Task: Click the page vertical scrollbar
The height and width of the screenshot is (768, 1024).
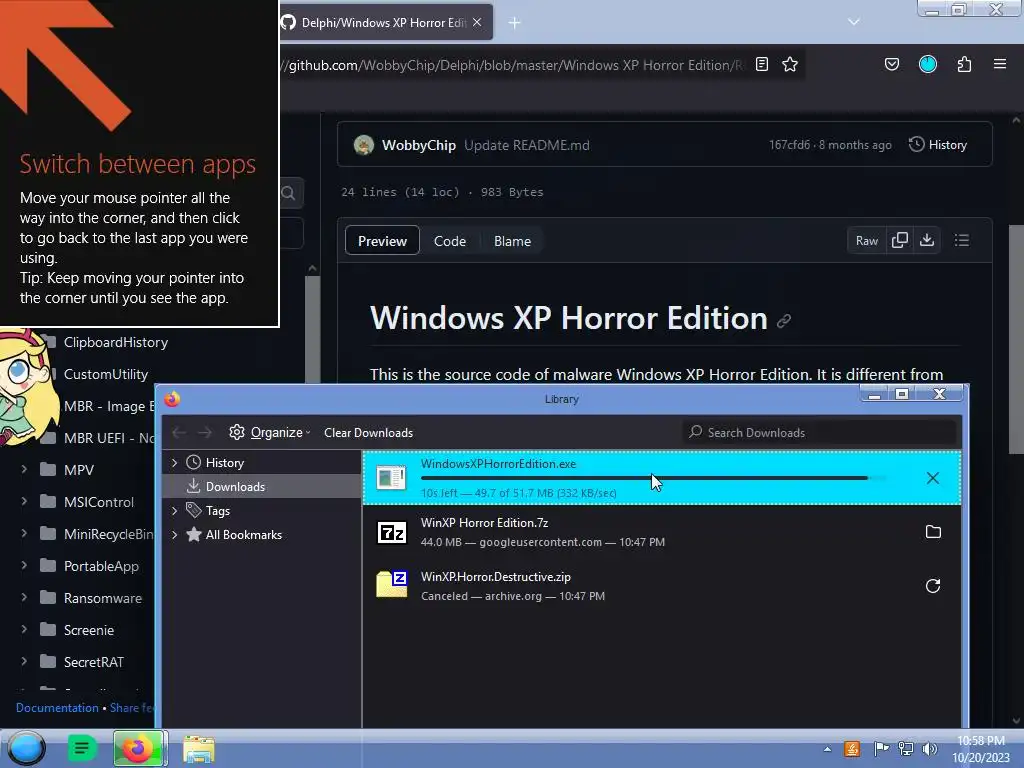Action: point(1016,340)
